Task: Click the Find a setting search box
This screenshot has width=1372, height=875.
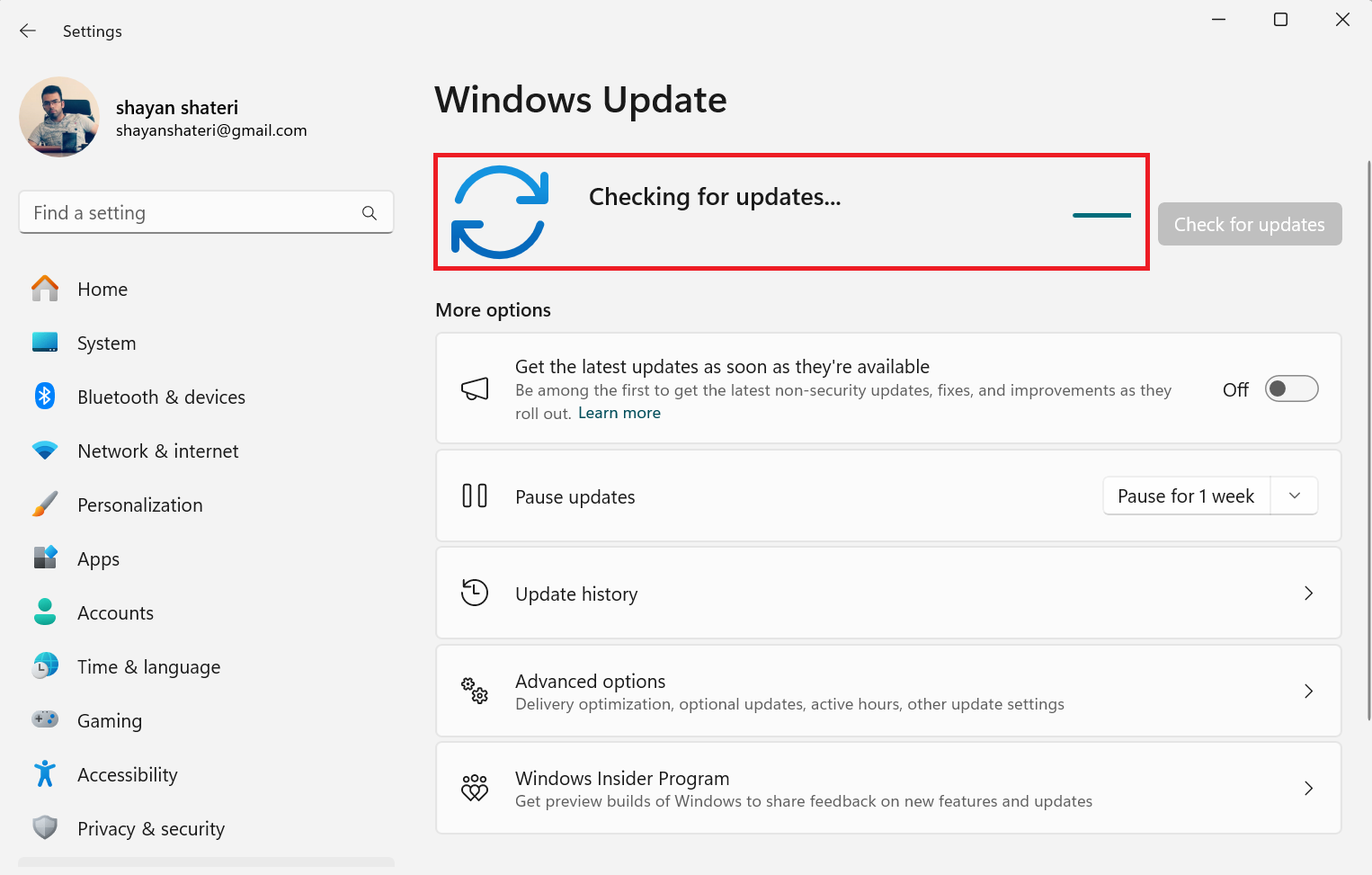Action: point(207,212)
